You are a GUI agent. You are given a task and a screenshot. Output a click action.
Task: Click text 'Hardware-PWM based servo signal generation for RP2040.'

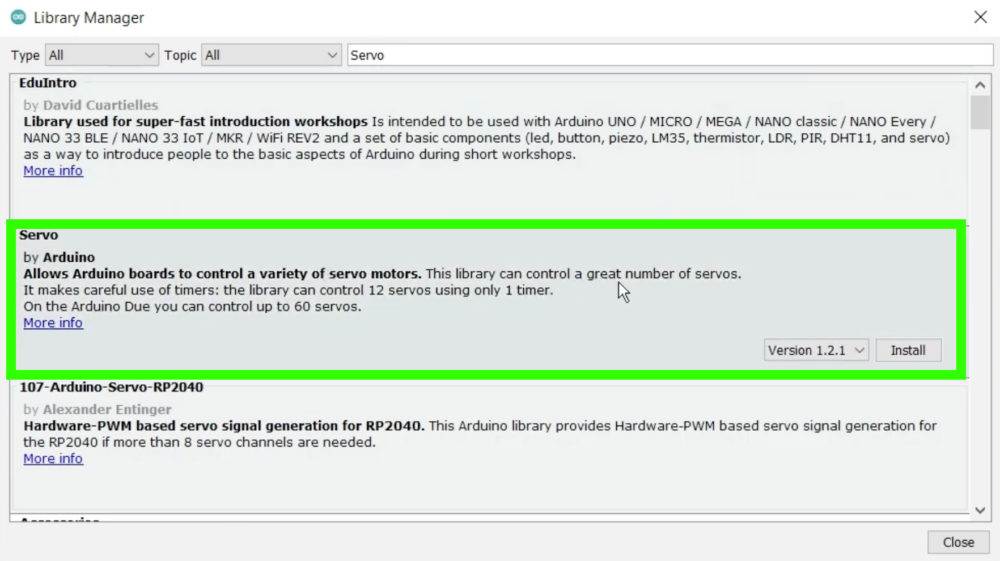pyautogui.click(x=224, y=426)
